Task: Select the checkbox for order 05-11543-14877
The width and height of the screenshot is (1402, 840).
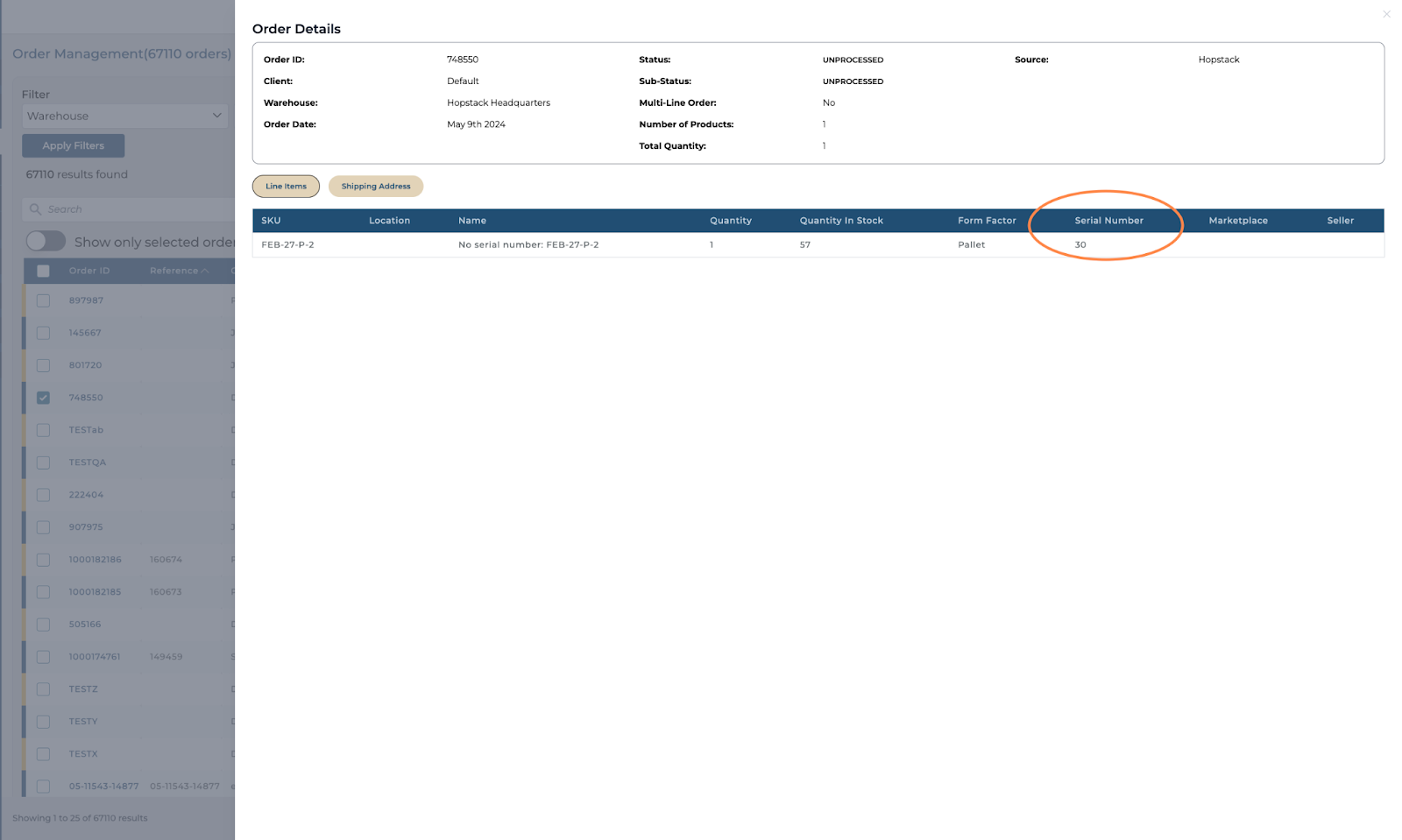Action: [x=43, y=787]
